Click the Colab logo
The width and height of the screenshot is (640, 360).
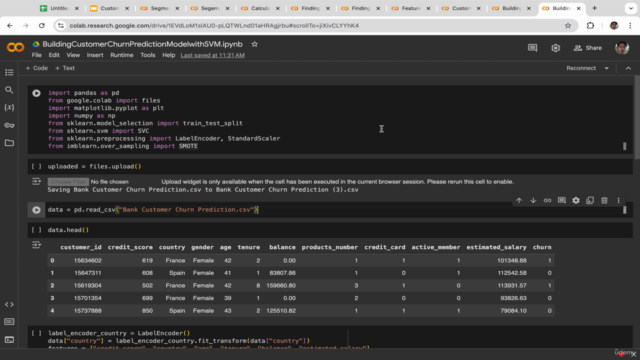[15, 48]
